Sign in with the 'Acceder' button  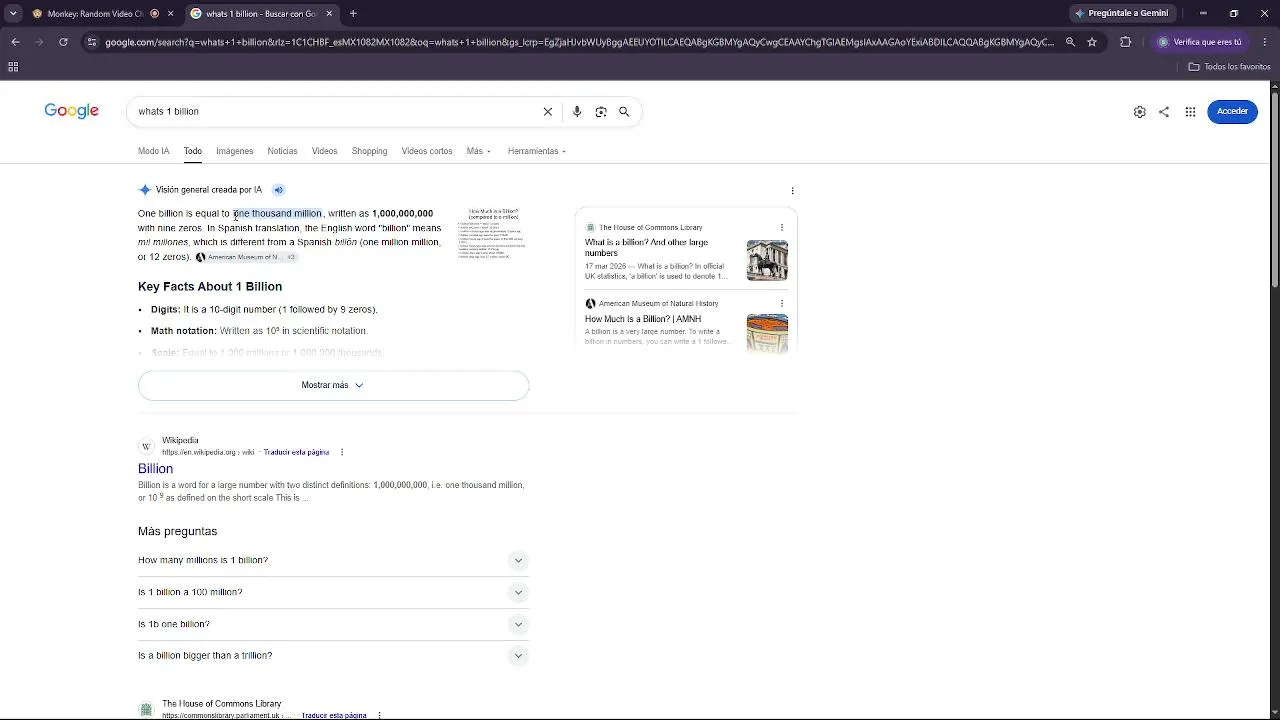point(1232,112)
